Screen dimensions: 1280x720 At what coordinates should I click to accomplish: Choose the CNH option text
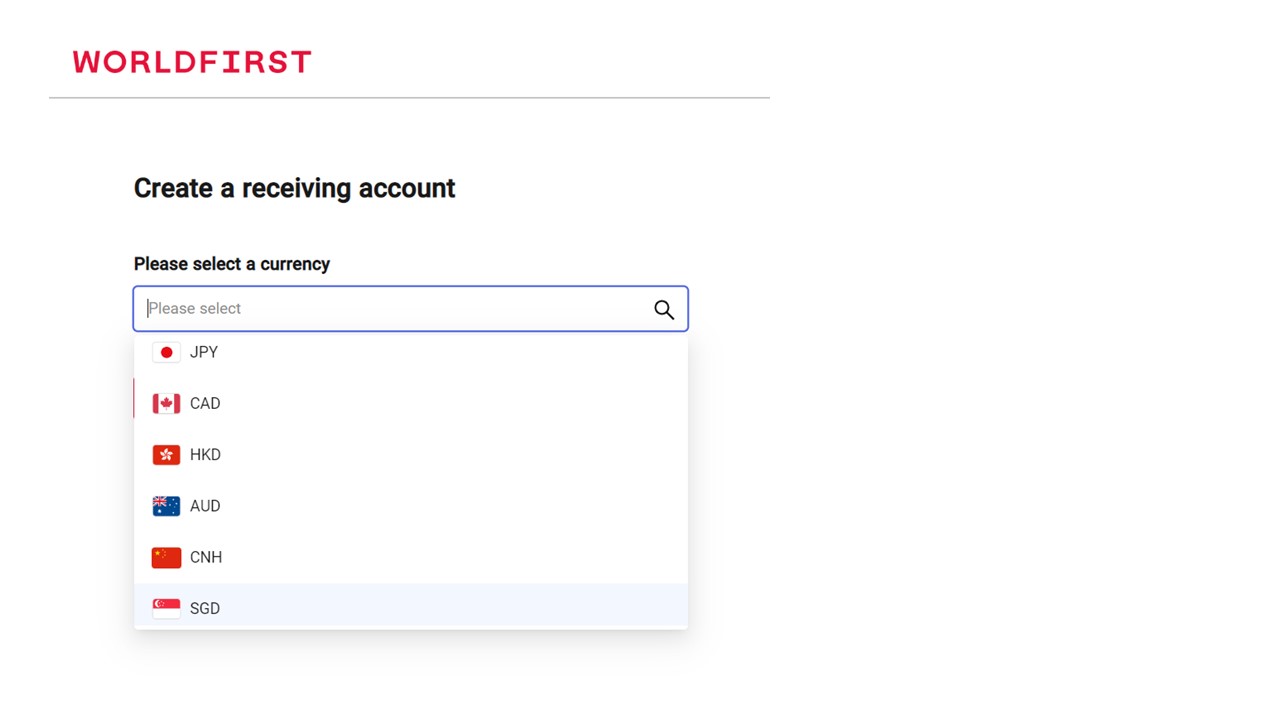pos(206,557)
